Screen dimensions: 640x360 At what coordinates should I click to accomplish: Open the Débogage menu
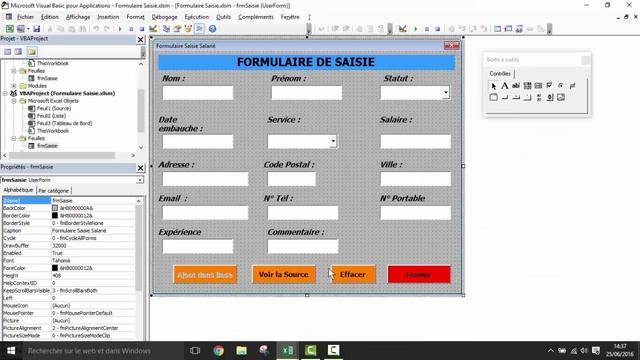164,17
